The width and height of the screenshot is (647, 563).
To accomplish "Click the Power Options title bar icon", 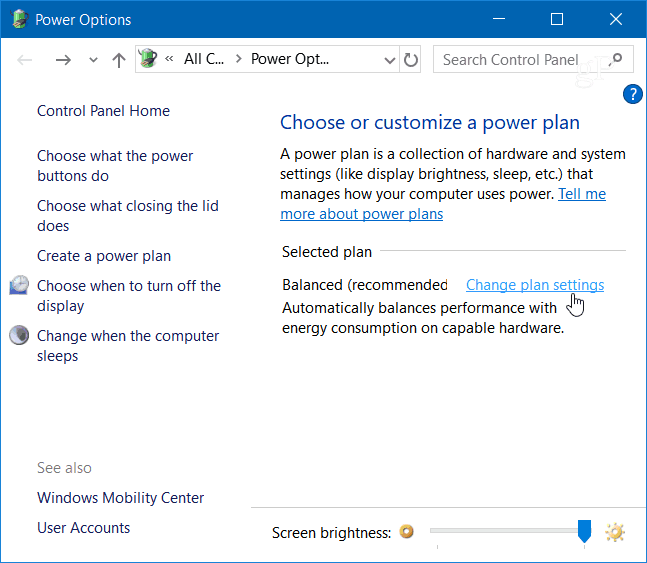I will coord(19,19).
